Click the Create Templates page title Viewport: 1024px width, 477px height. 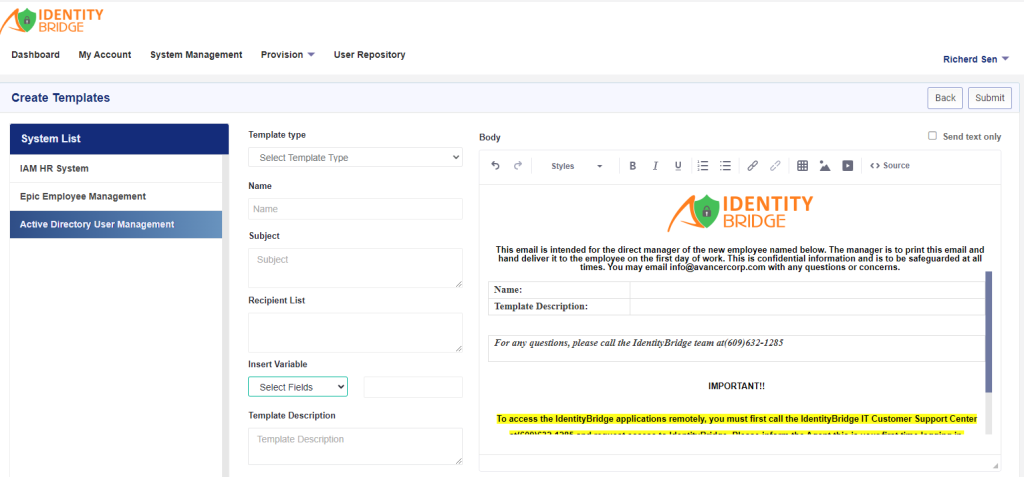tap(61, 98)
